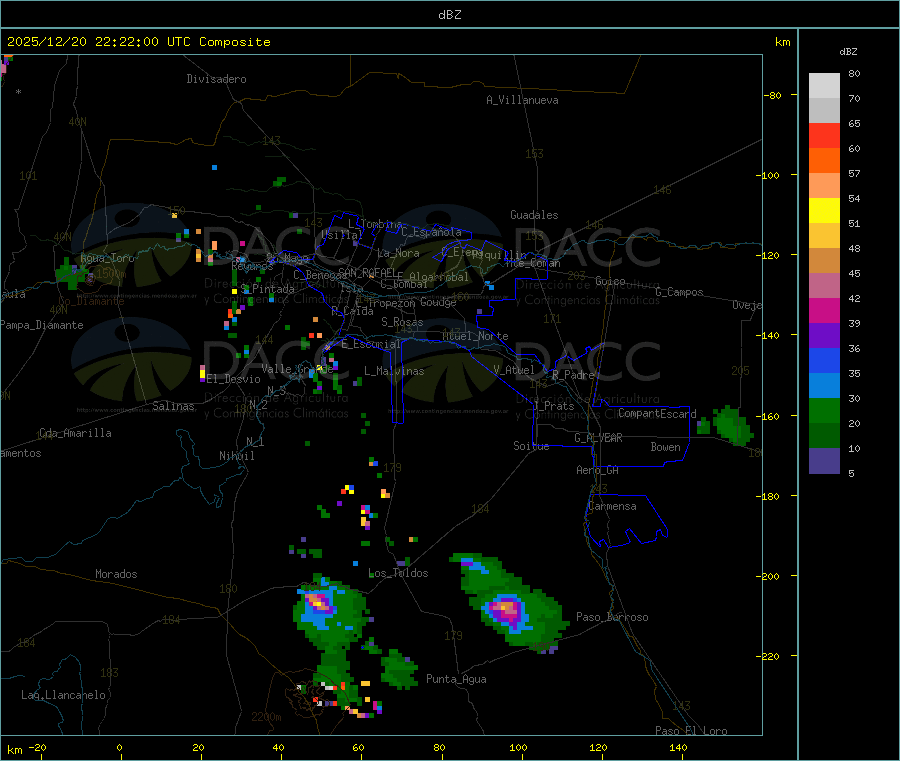Viewport: 900px width, 761px height.
Task: Click the Aero_GA map label
Action: 598,470
